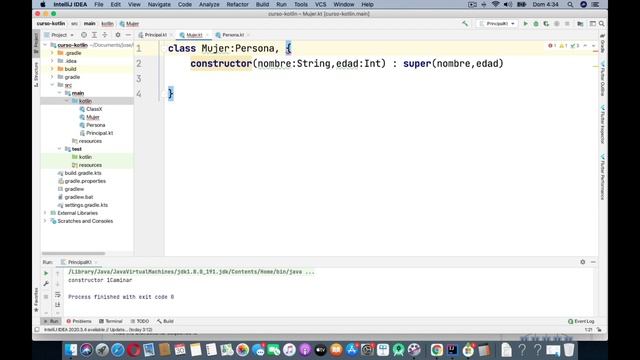The height and width of the screenshot is (360, 640).
Task: Open Flutter Outline tool window stripe
Action: [602, 78]
